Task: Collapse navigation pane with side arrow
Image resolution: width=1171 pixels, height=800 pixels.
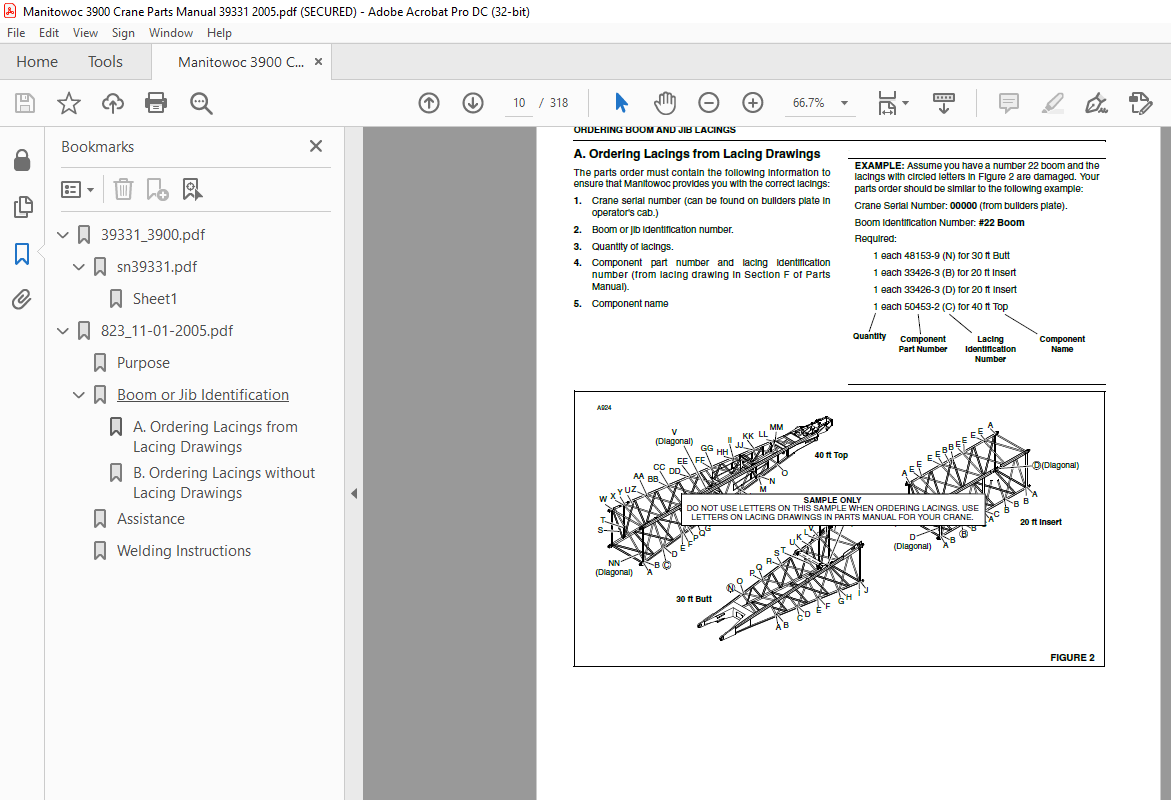Action: [354, 493]
